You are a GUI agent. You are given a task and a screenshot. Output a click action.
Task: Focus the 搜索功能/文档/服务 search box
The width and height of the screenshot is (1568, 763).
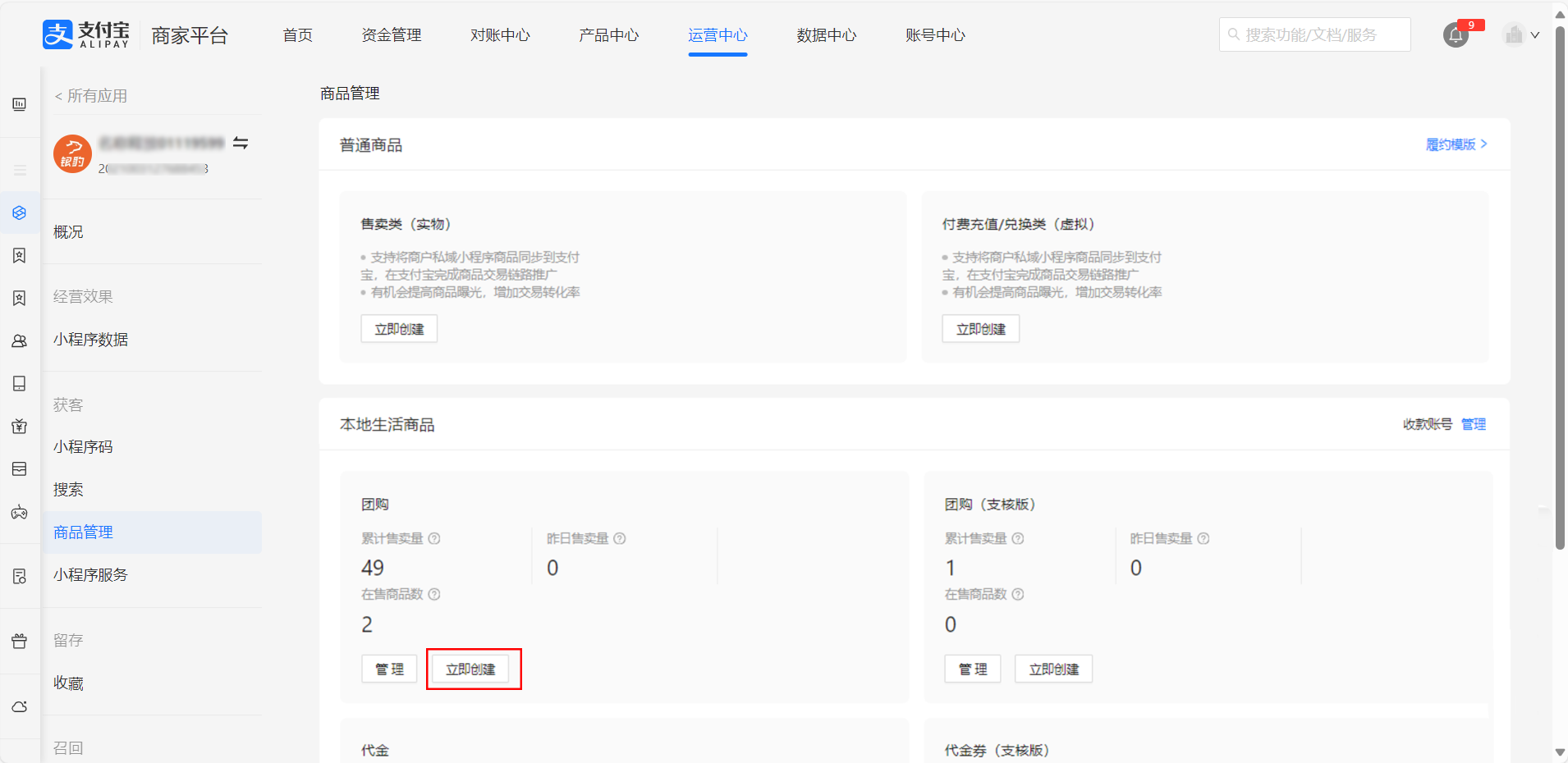pos(1314,35)
